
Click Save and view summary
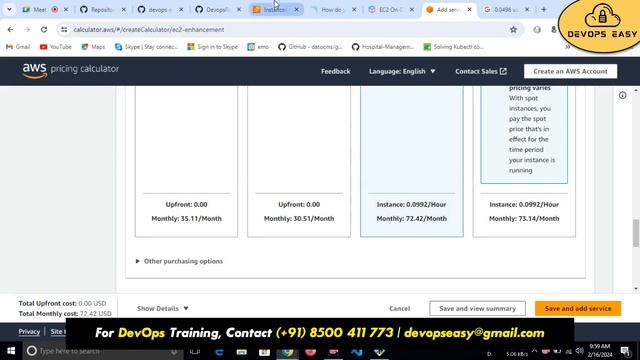477,309
